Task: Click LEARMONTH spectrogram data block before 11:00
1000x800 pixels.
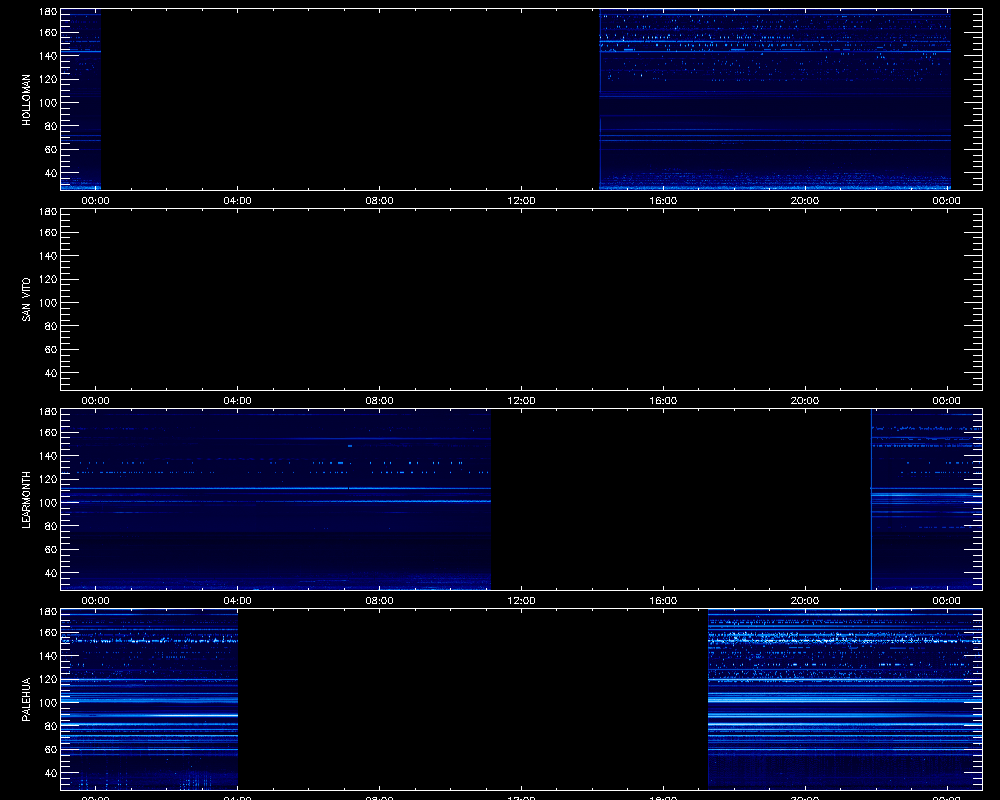Action: pos(276,500)
